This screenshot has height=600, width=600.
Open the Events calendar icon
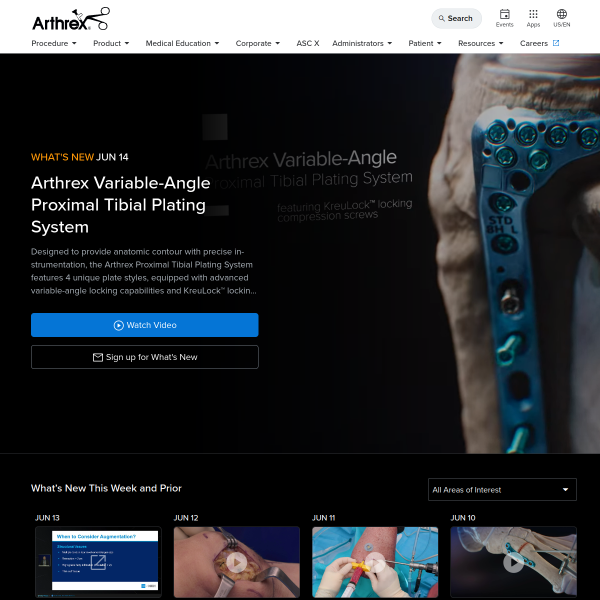(x=504, y=18)
